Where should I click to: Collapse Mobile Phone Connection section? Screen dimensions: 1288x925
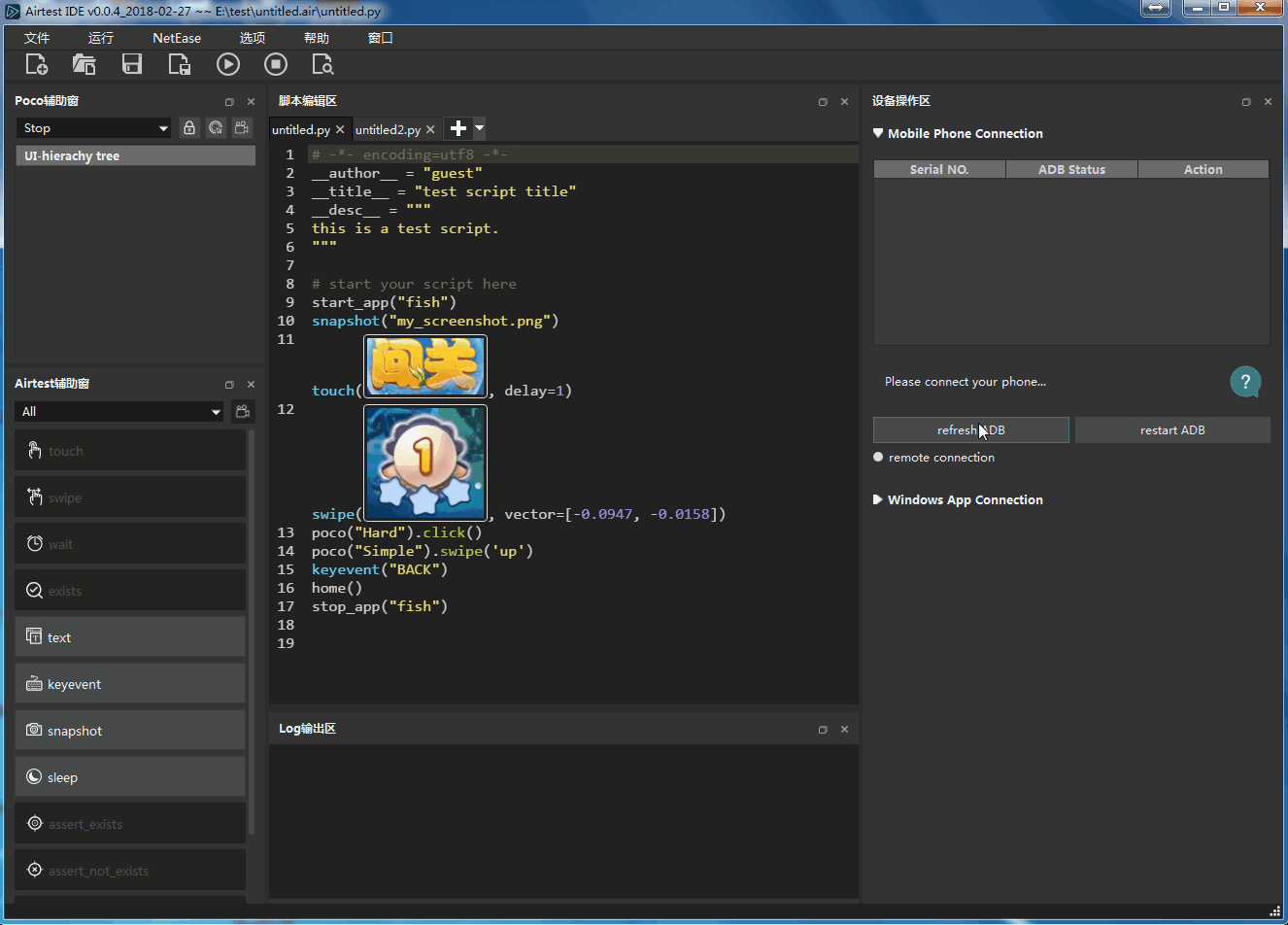(x=878, y=133)
